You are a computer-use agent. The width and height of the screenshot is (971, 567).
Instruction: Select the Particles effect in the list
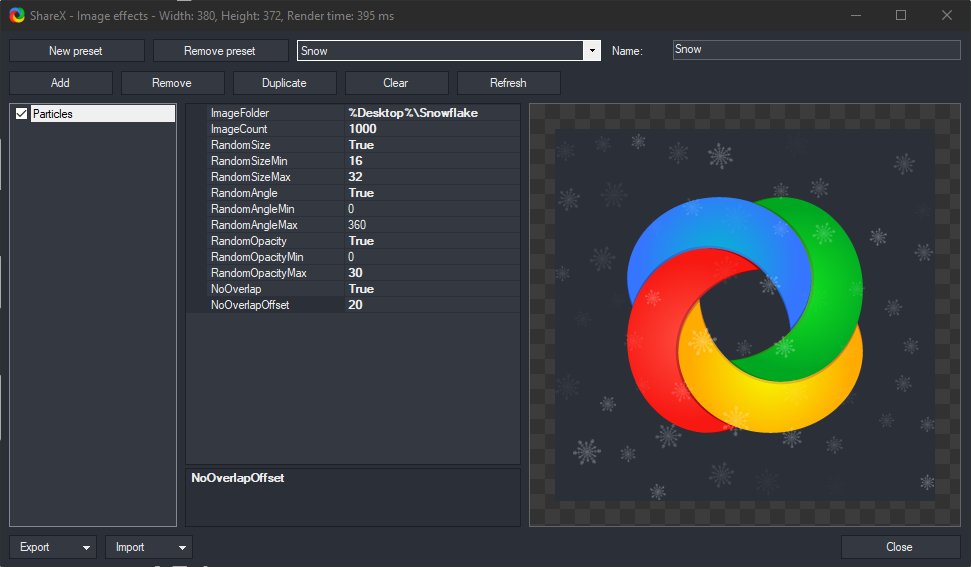(x=103, y=113)
